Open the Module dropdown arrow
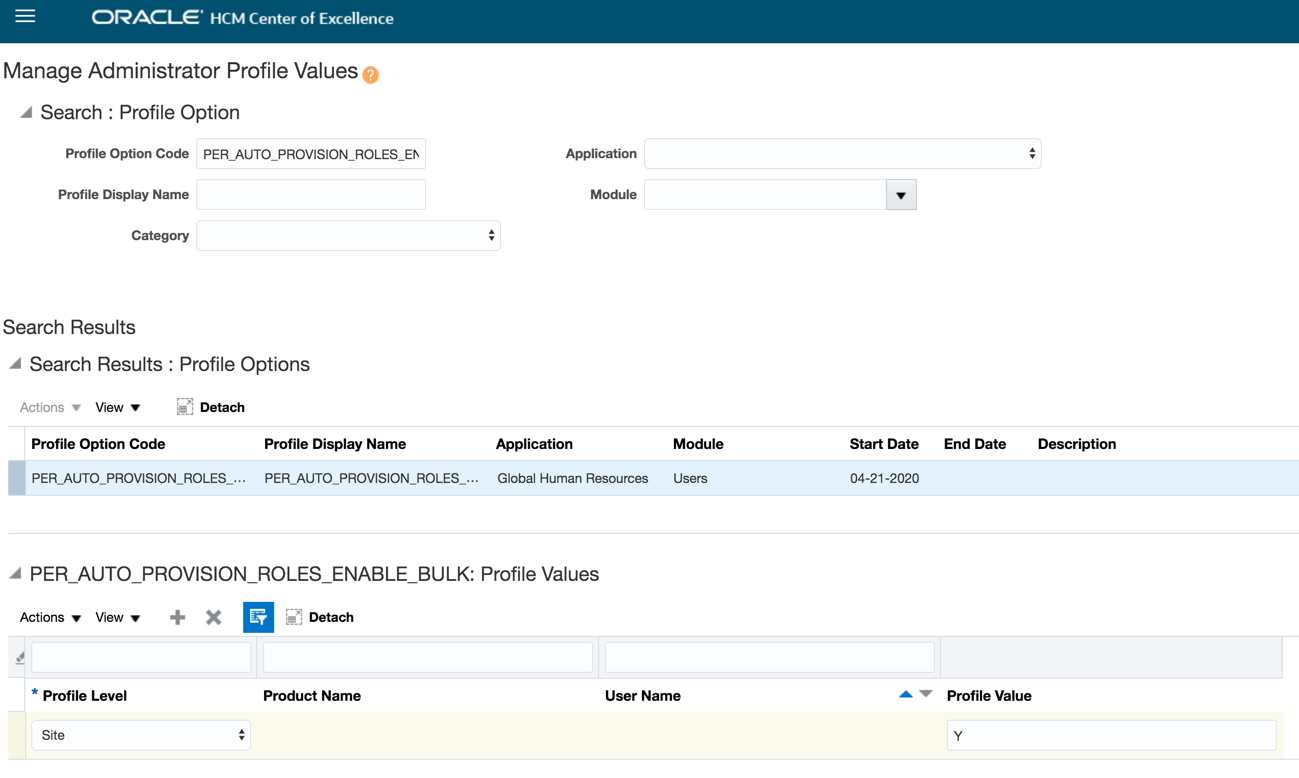The width and height of the screenshot is (1299, 778). point(900,195)
